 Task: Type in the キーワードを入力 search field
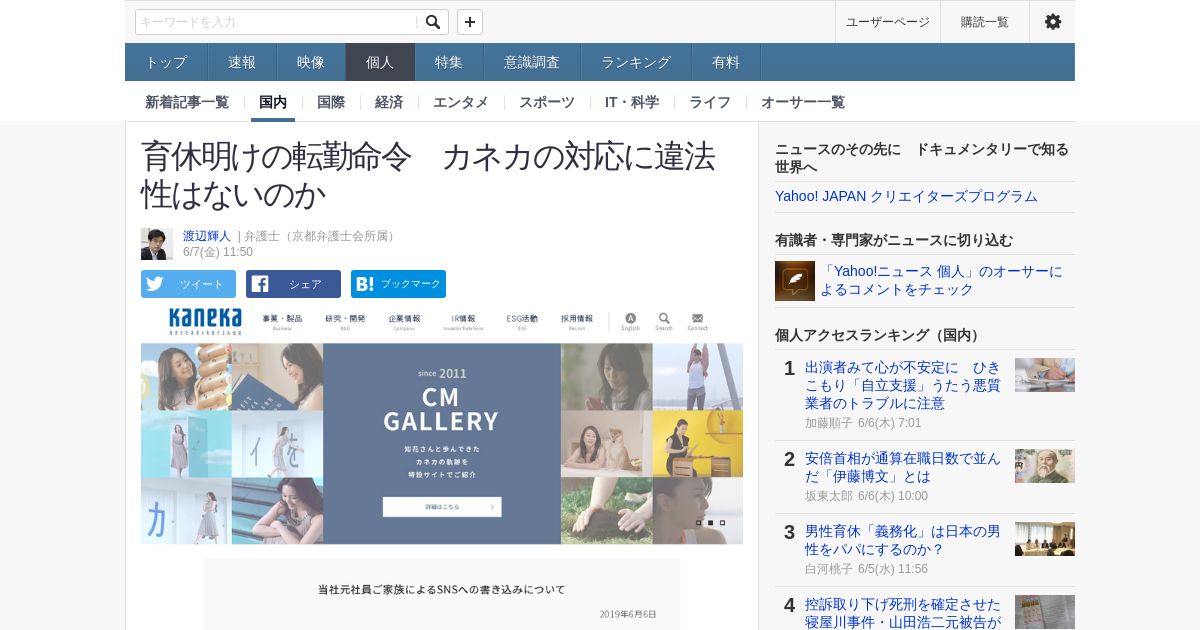click(277, 22)
